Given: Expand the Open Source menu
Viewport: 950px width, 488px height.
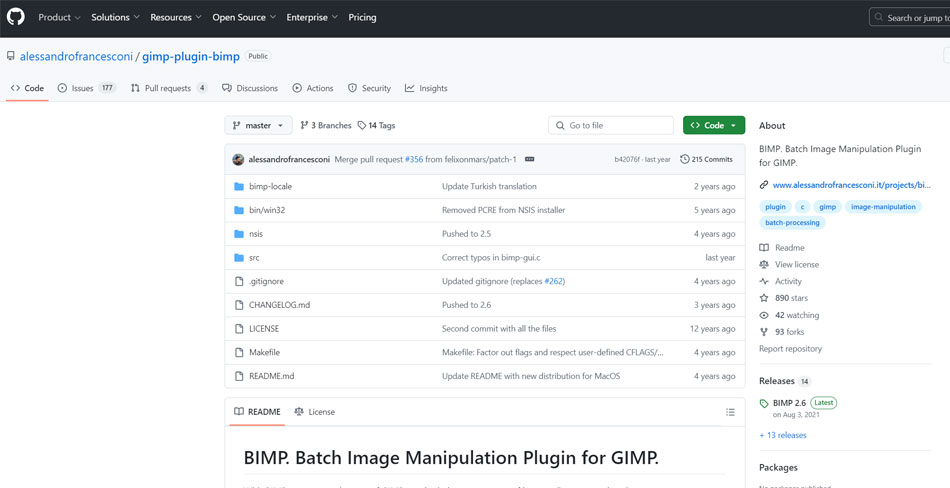Looking at the screenshot, I should click(x=244, y=18).
